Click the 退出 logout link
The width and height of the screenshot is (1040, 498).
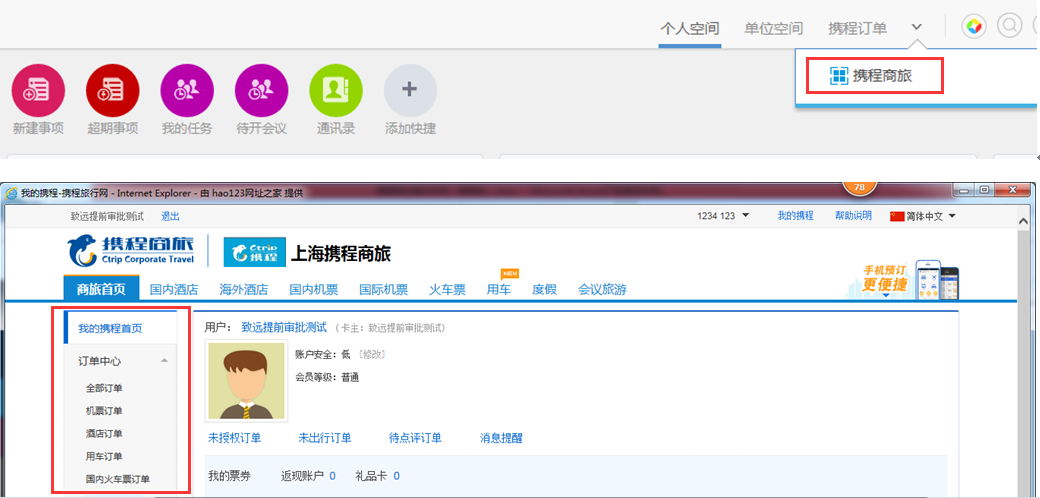170,216
